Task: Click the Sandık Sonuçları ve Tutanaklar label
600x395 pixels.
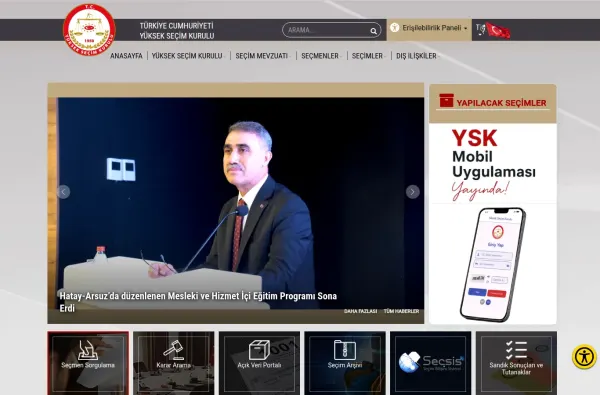Action: (x=516, y=368)
